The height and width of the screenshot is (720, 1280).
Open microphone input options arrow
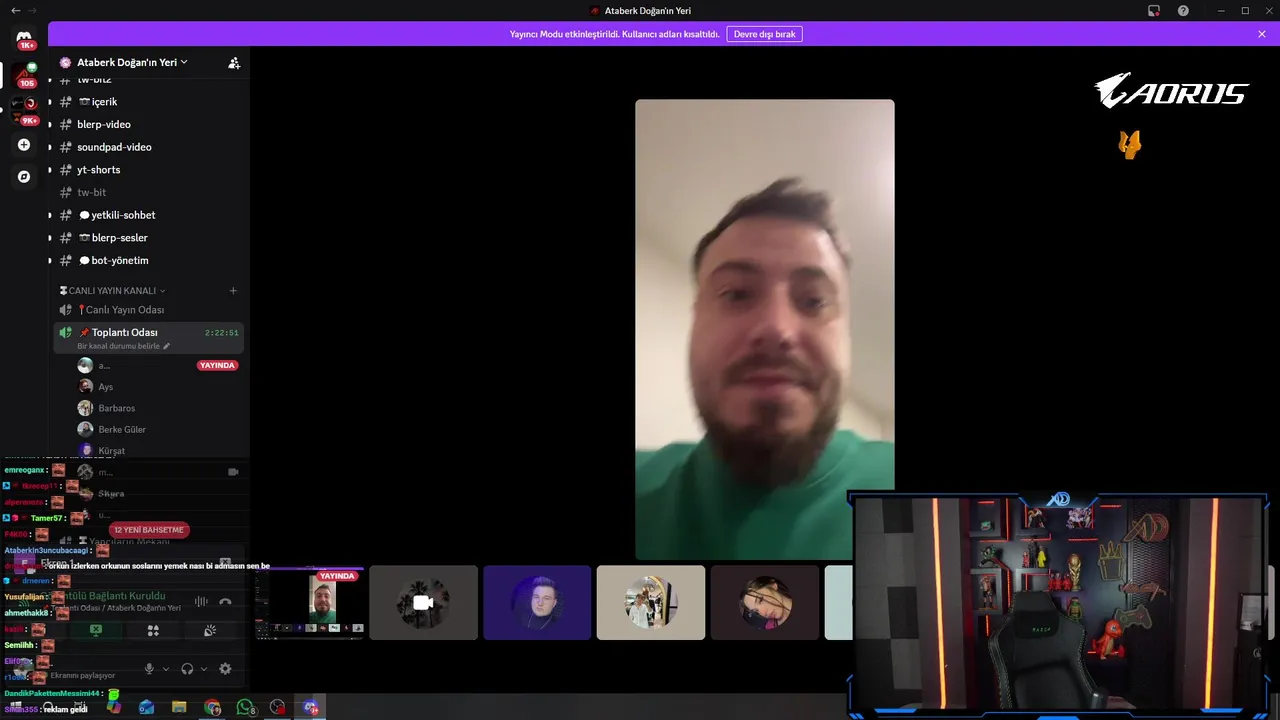coord(166,669)
